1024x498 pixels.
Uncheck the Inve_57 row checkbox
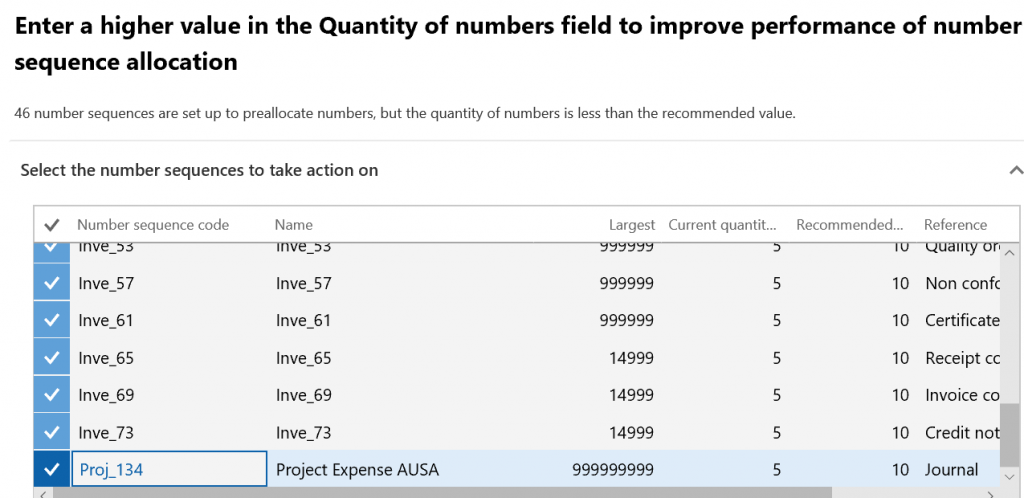click(x=52, y=283)
